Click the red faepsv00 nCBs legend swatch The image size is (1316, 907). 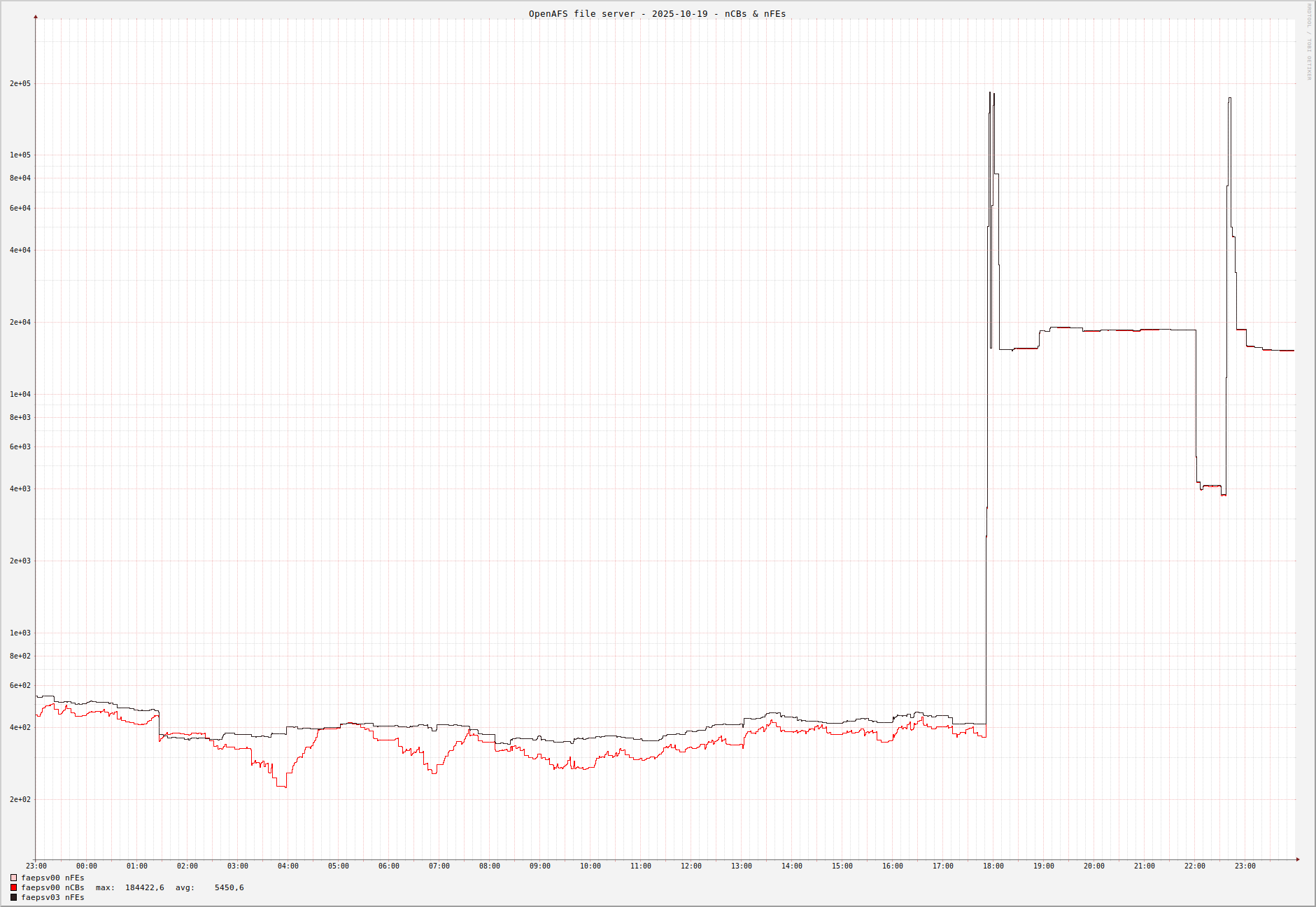[x=13, y=887]
